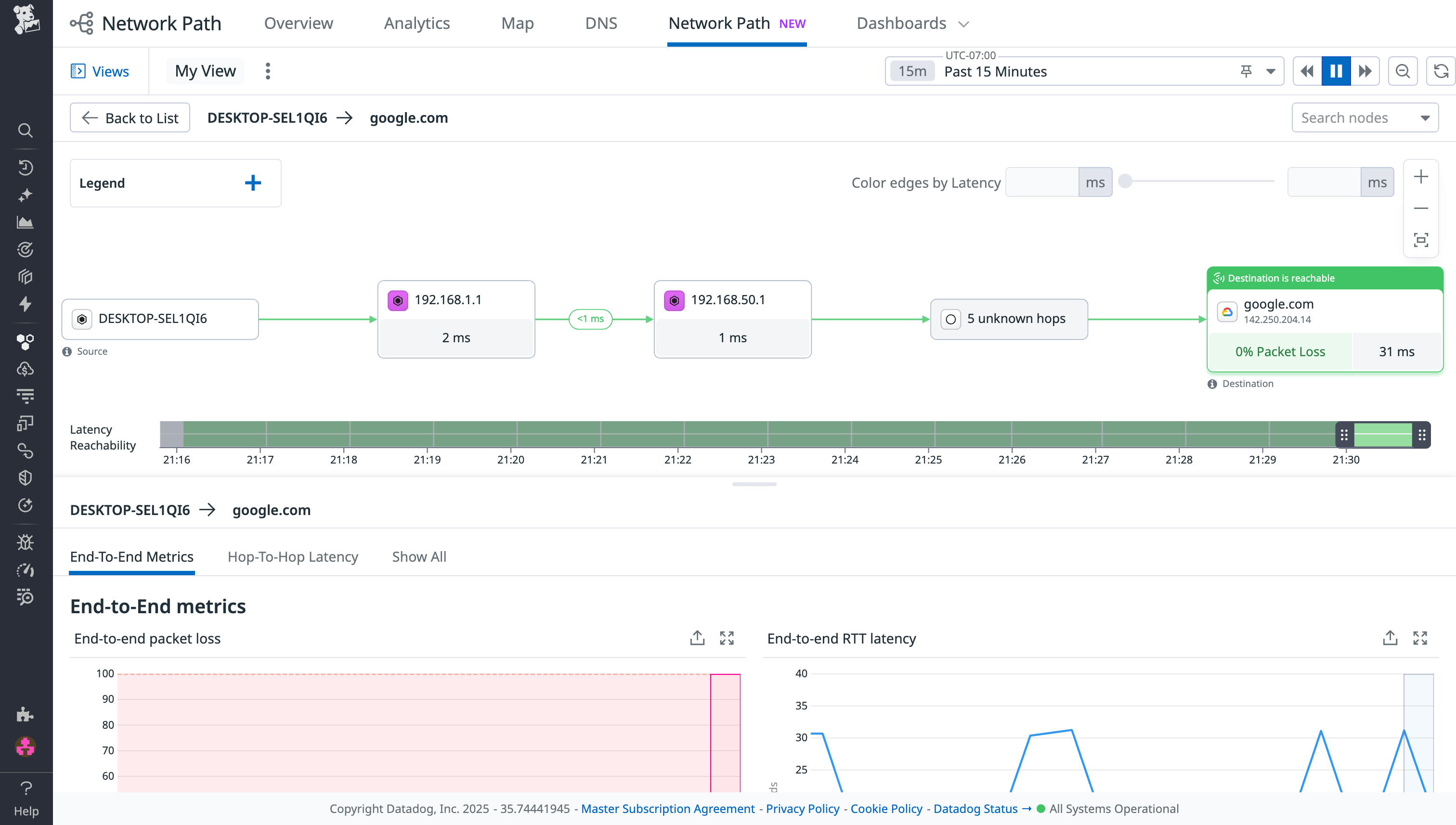Switch to the Hop-To-Hop Latency tab
The height and width of the screenshot is (825, 1456).
coord(293,556)
